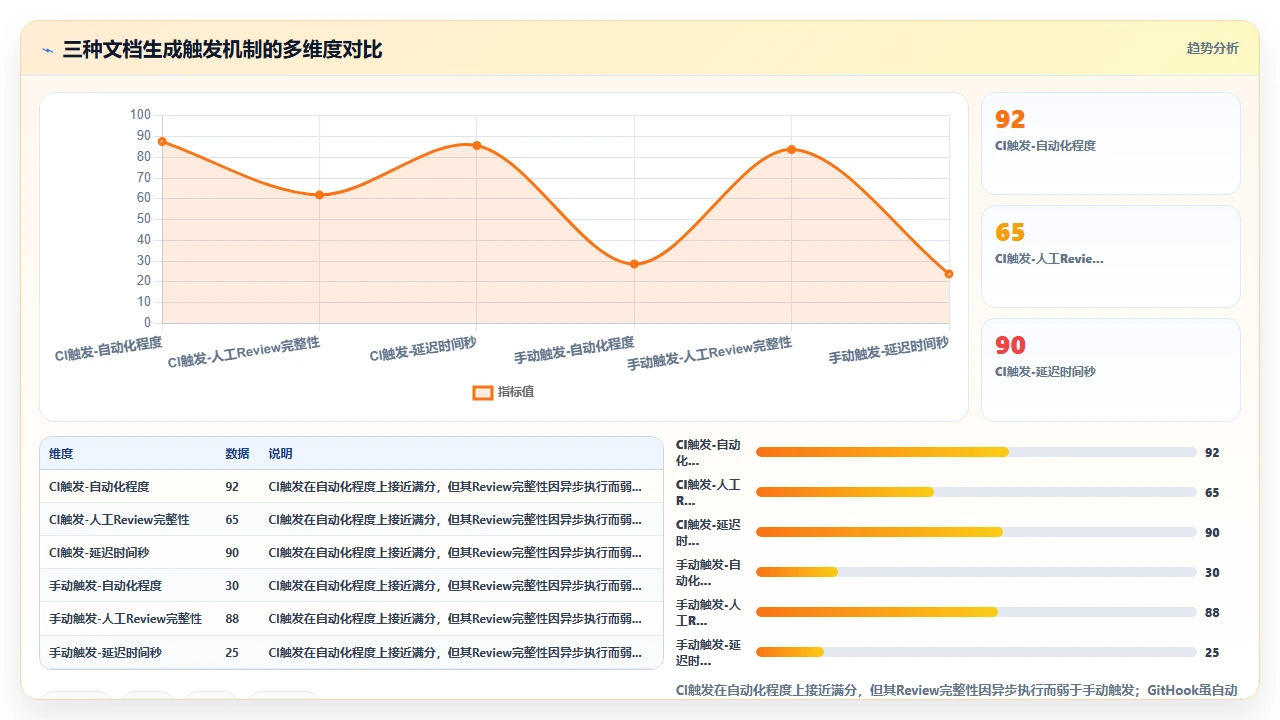Click the chart point above 手动触发-延迟时间秒
The image size is (1280, 720).
[x=949, y=274]
